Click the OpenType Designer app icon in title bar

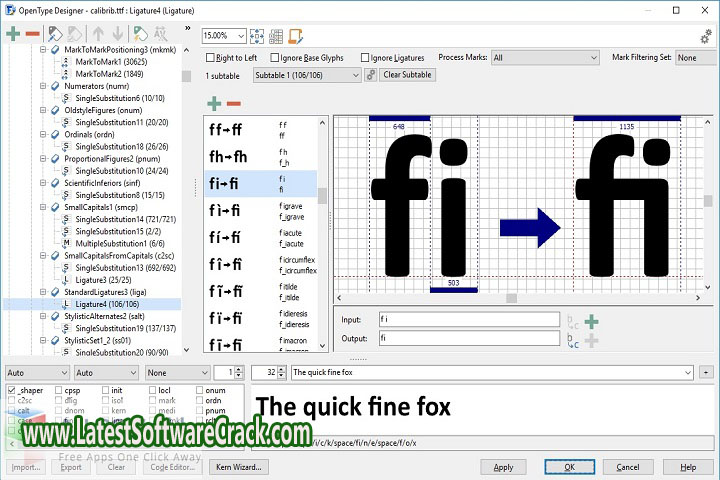coord(10,10)
